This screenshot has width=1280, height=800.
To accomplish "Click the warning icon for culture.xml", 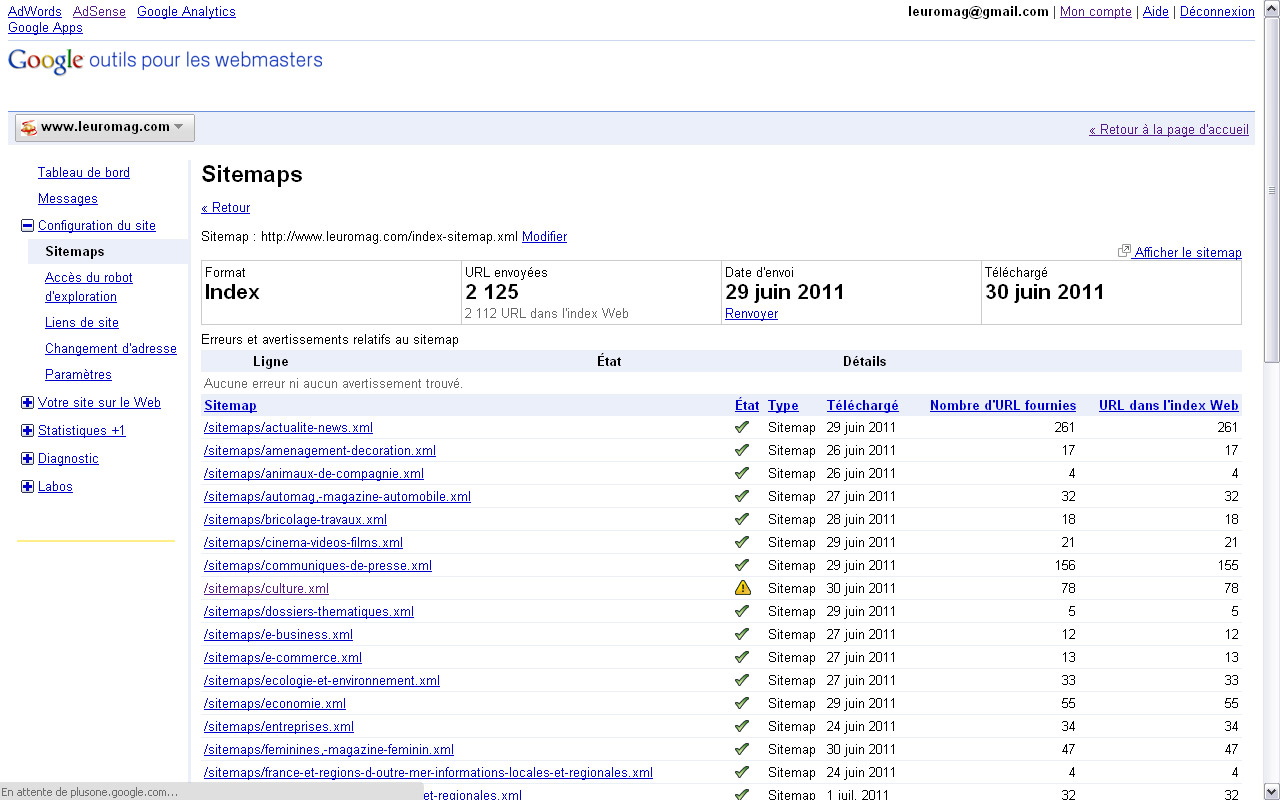I will (x=742, y=588).
